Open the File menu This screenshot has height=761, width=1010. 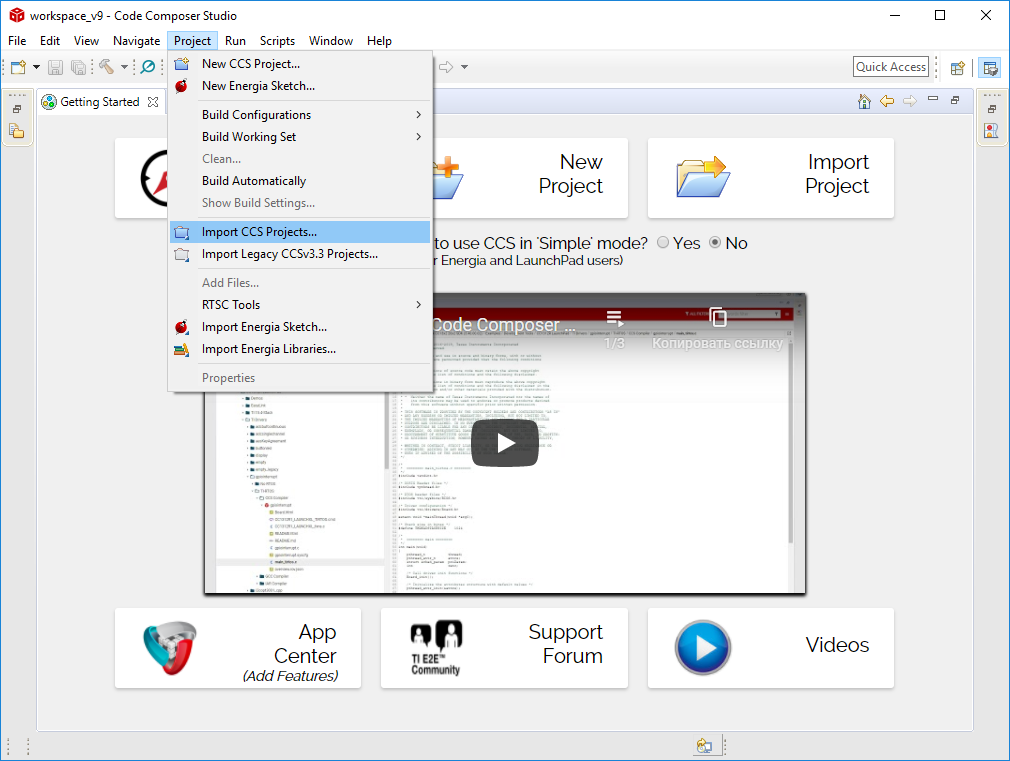coord(17,41)
